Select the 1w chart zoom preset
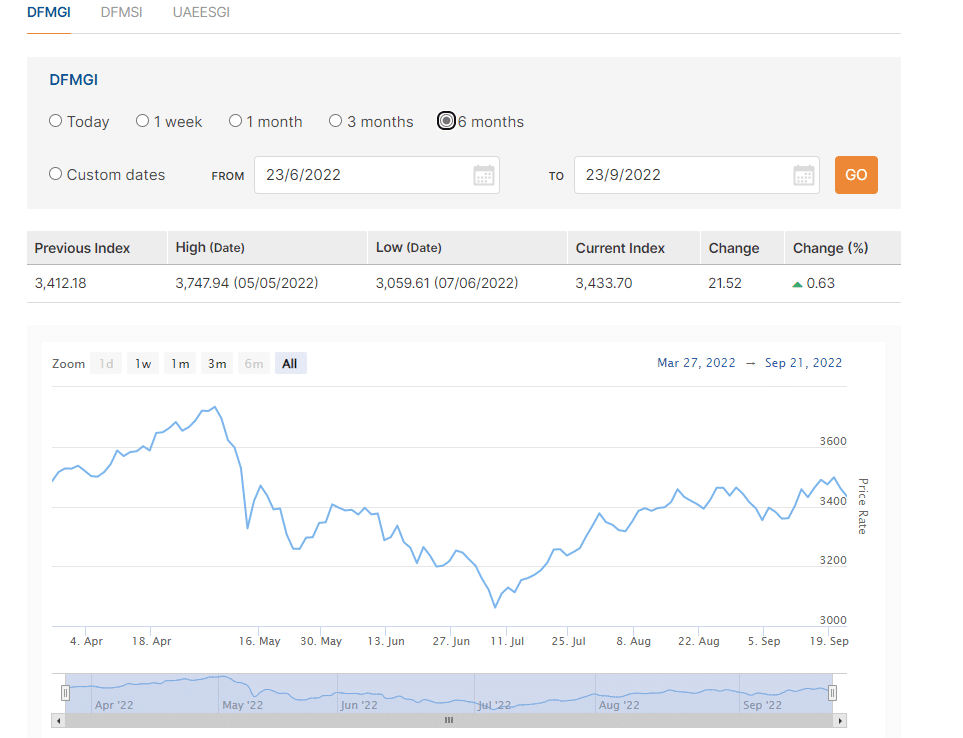 tap(142, 363)
